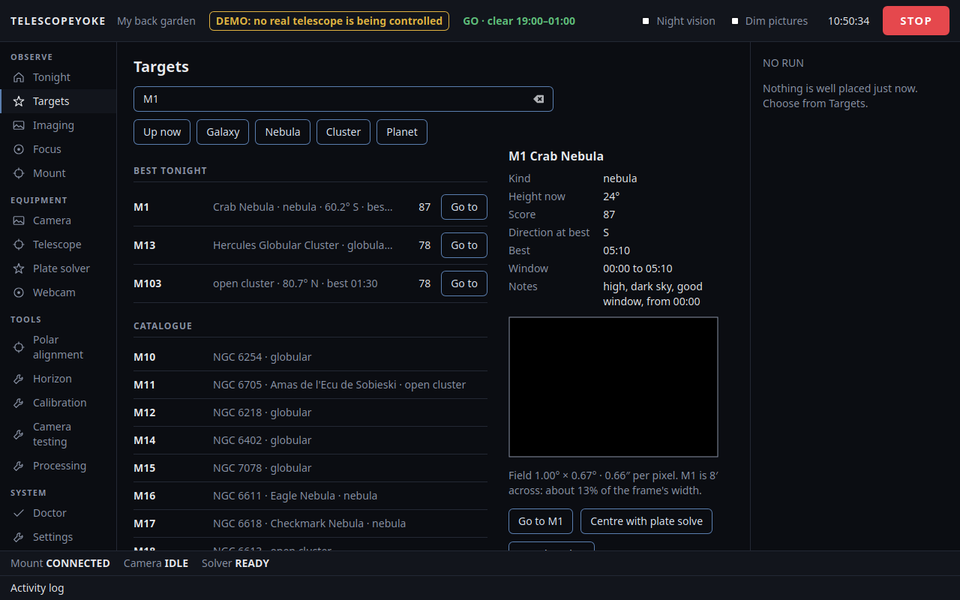The height and width of the screenshot is (600, 960).
Task: Click Centre with plate solve
Action: pyautogui.click(x=646, y=521)
